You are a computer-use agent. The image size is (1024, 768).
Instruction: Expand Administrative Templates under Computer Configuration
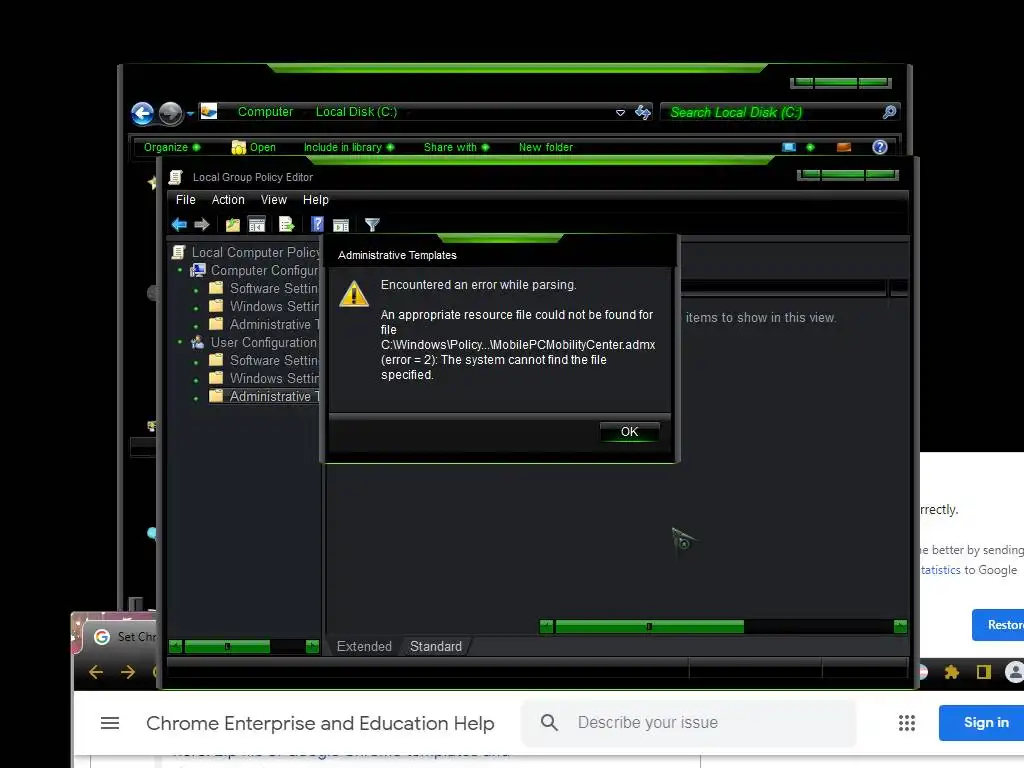[196, 326]
